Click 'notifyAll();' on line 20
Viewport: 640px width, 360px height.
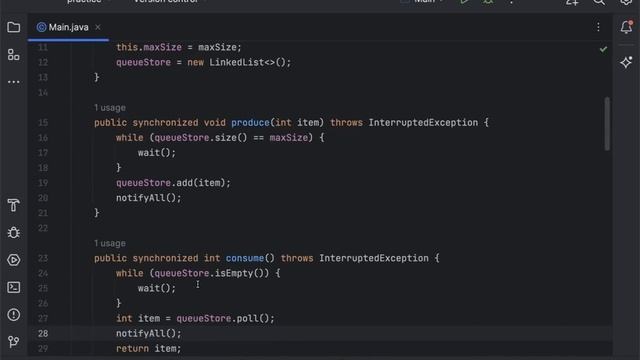(149, 198)
